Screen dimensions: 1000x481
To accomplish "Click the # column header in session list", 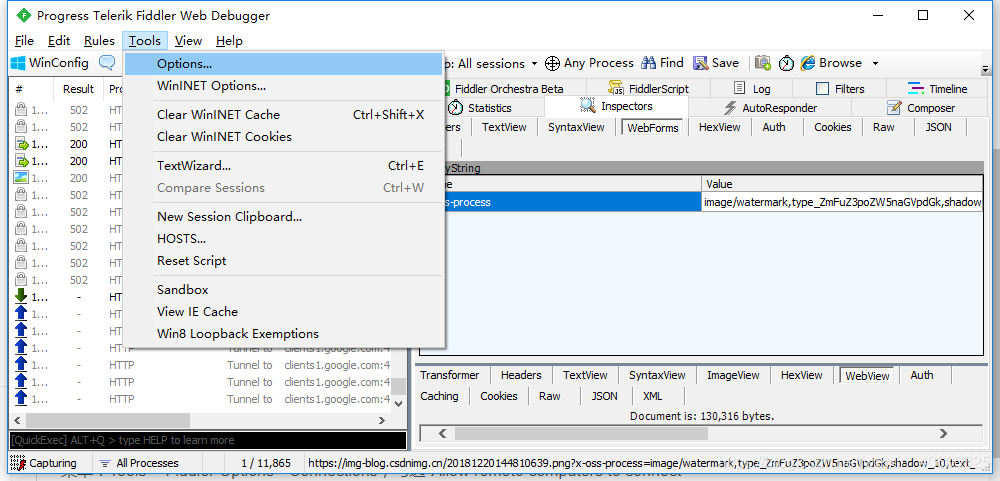I will click(x=31, y=89).
